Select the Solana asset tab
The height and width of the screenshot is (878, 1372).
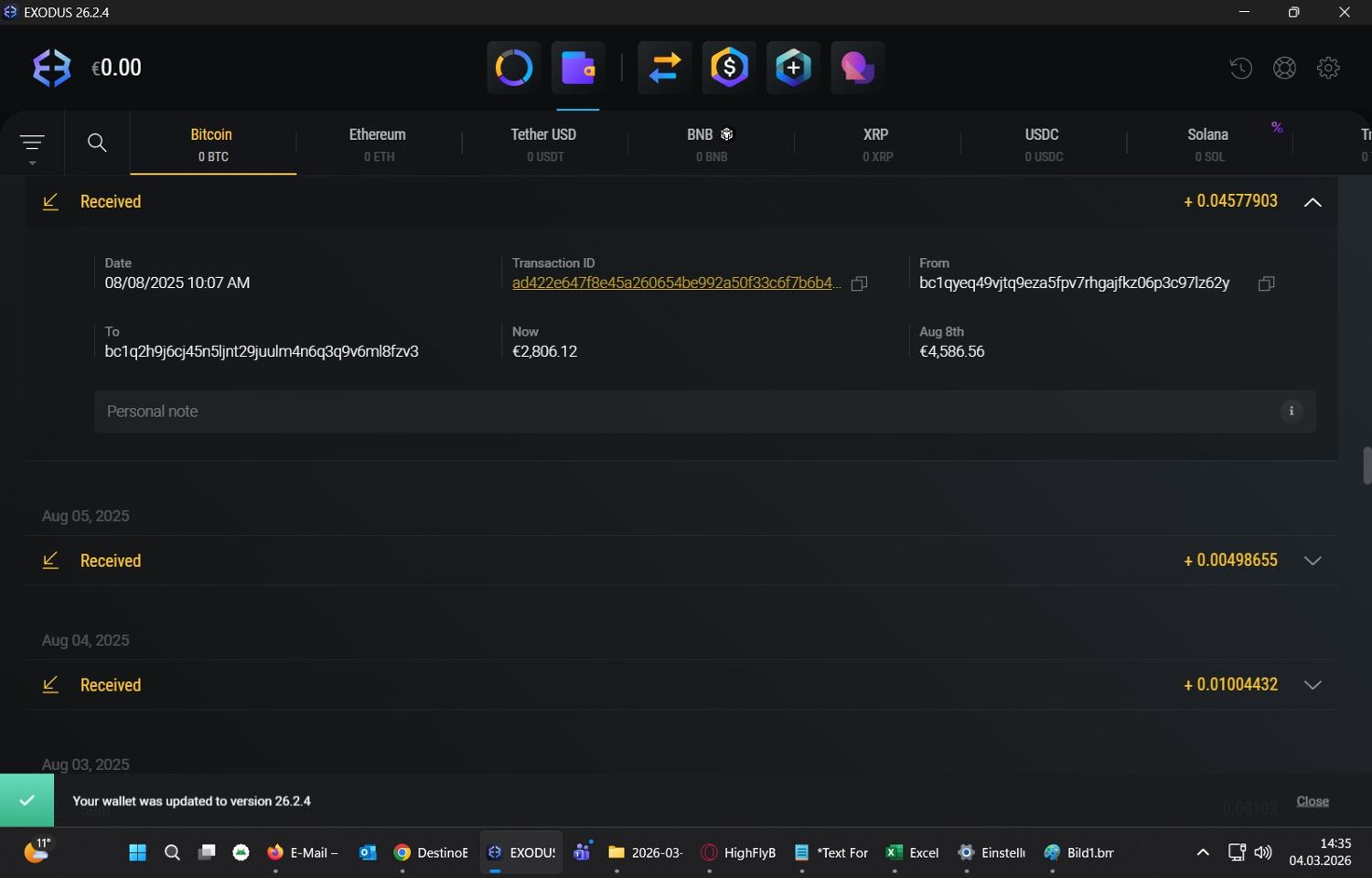pyautogui.click(x=1207, y=144)
